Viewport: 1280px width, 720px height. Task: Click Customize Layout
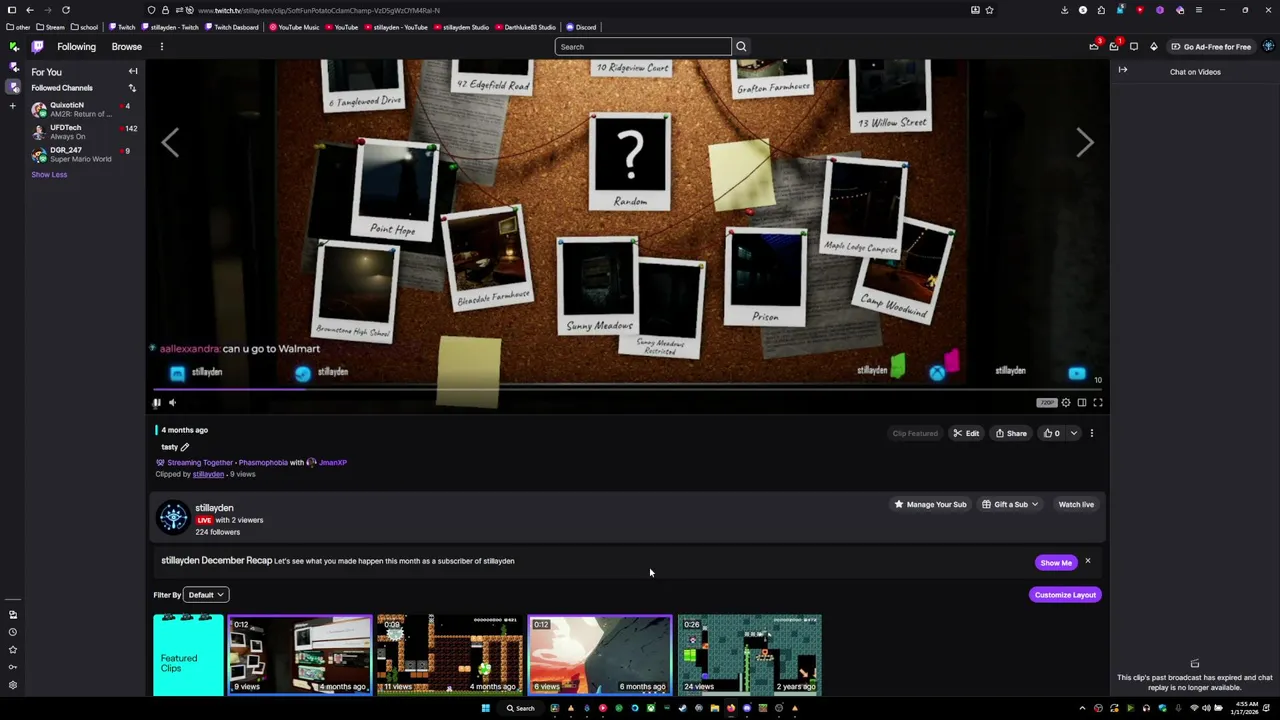(1065, 595)
